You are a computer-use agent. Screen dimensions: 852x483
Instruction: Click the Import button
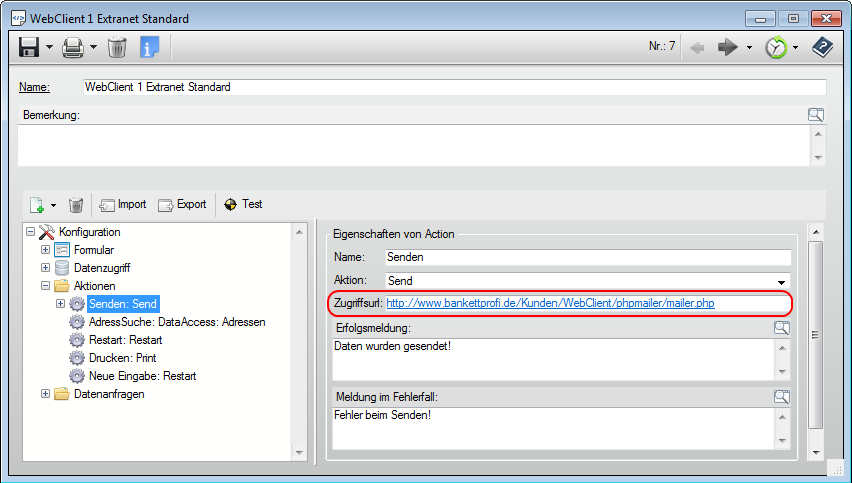click(x=123, y=204)
